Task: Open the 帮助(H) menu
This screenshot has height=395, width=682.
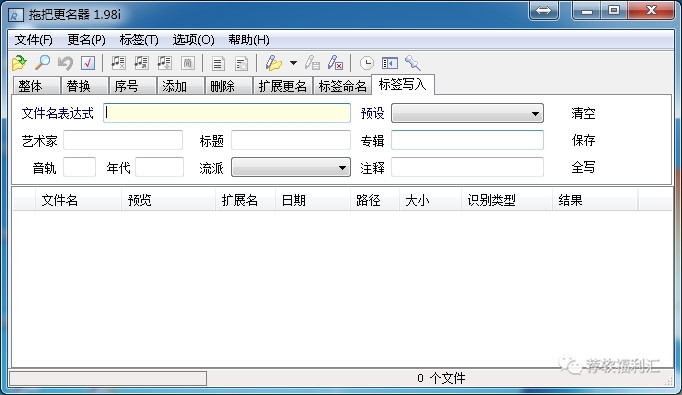Action: pos(249,40)
